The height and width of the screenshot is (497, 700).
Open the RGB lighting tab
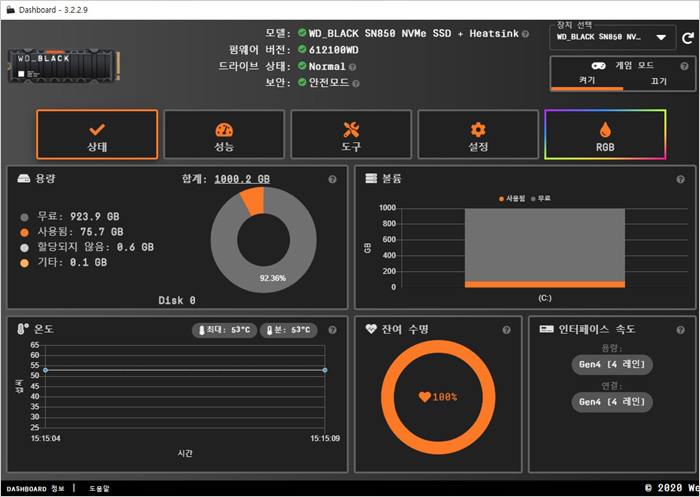pos(605,134)
